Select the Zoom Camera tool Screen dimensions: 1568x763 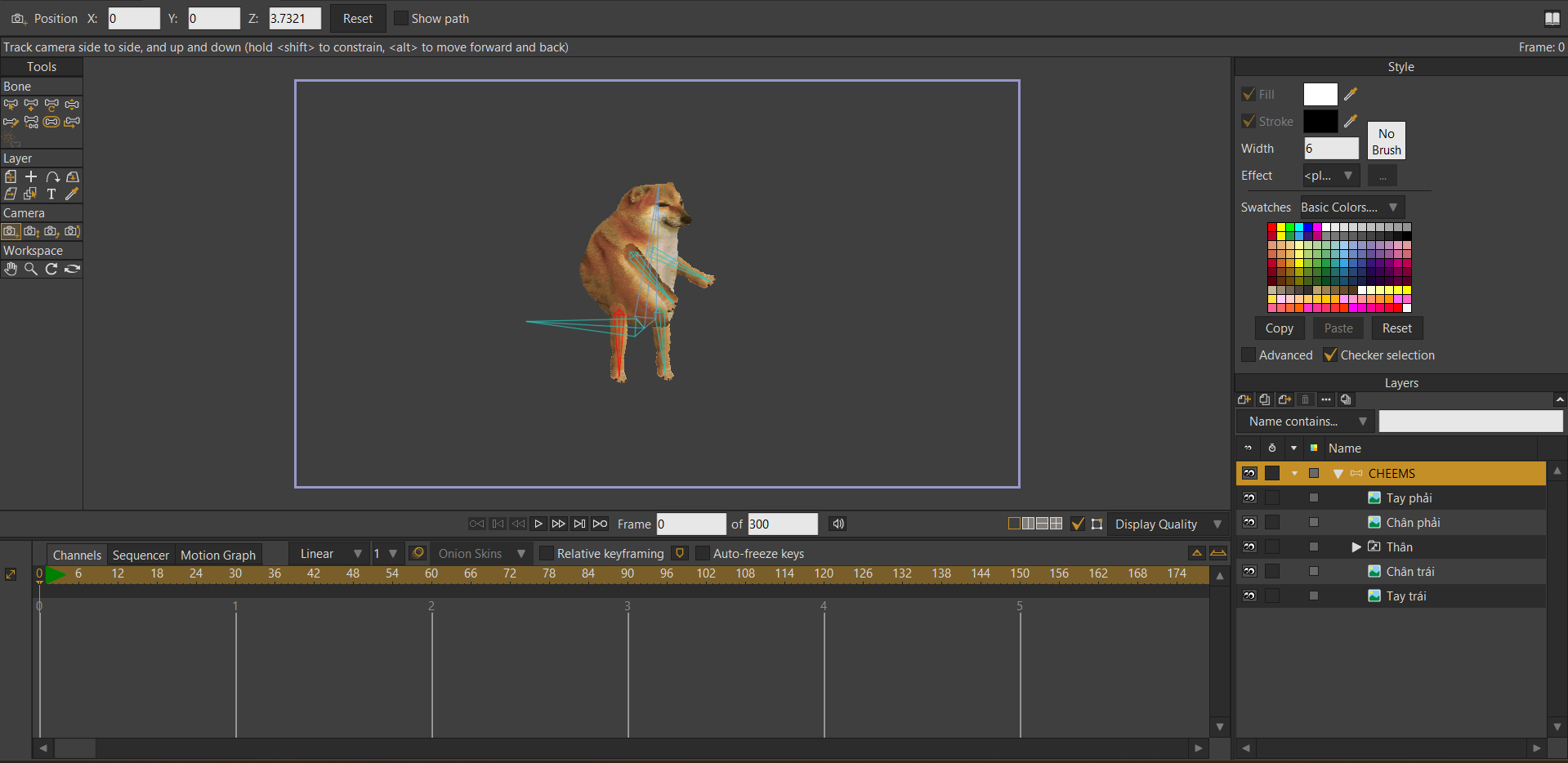tap(31, 231)
